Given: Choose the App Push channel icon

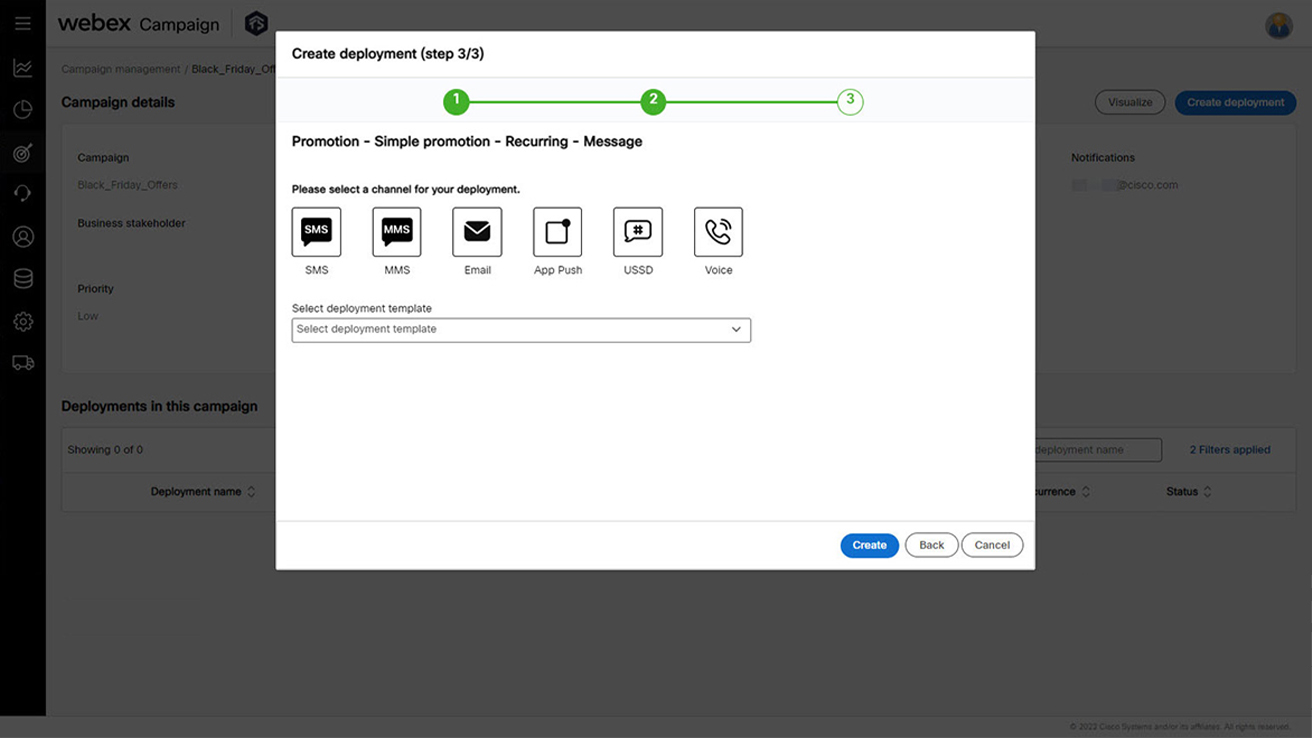Looking at the screenshot, I should pos(557,232).
